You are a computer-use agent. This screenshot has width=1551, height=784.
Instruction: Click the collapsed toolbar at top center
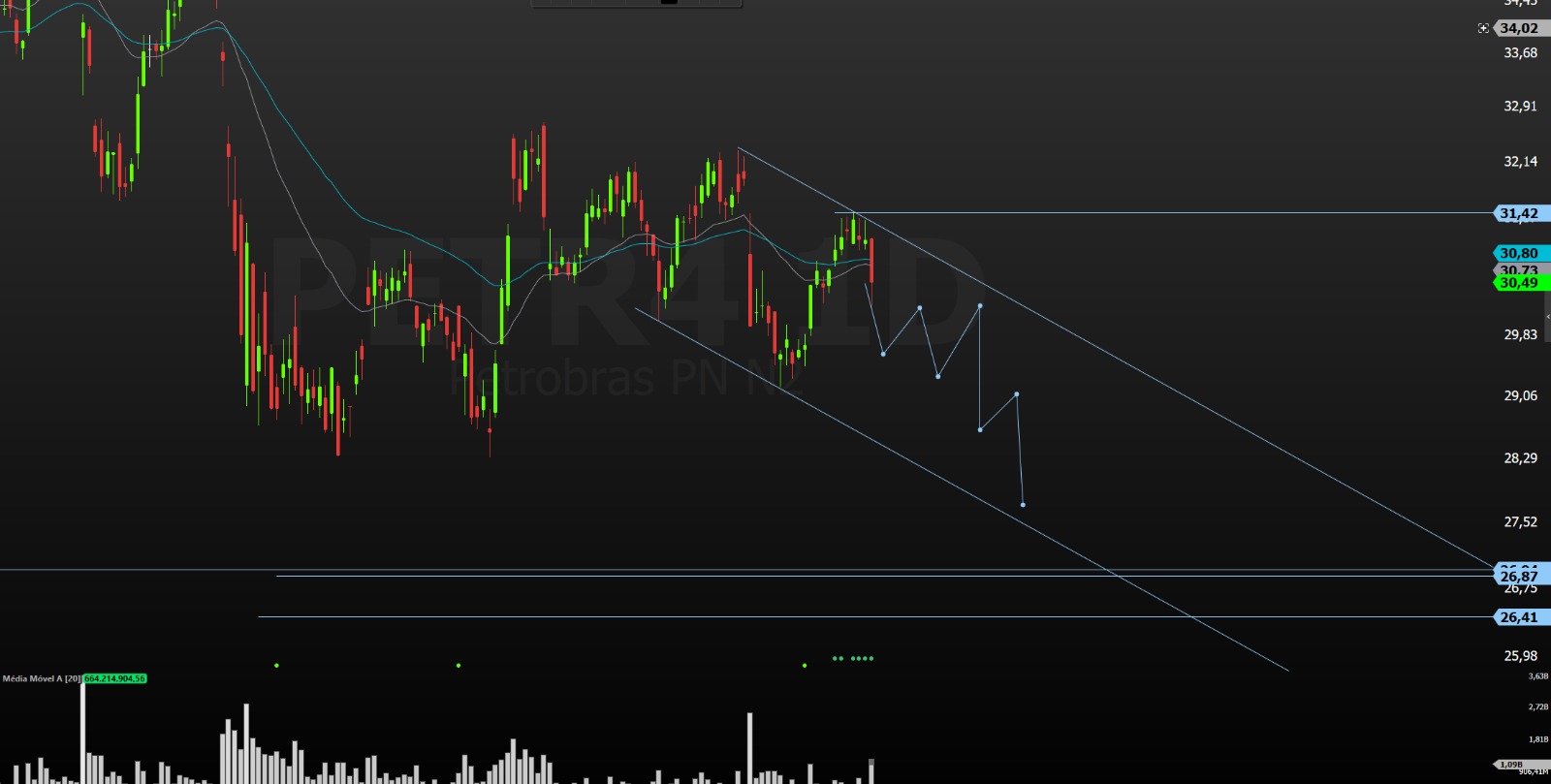(x=637, y=3)
